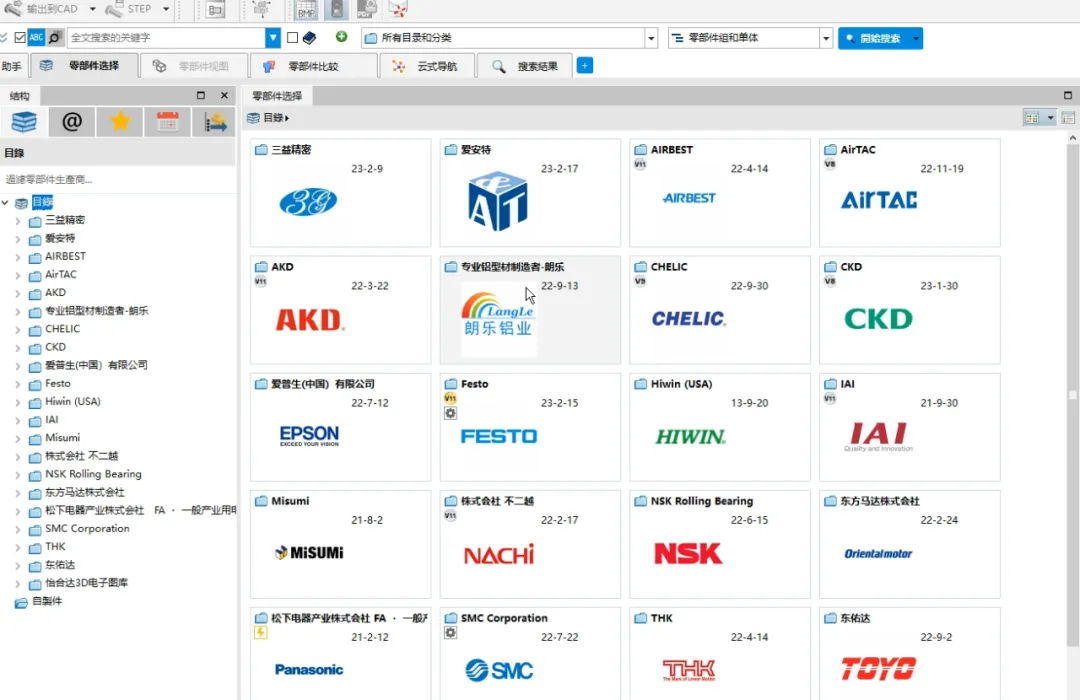The image size is (1080, 700).
Task: Open the arrow beside 開始搜索 button
Action: pos(916,38)
